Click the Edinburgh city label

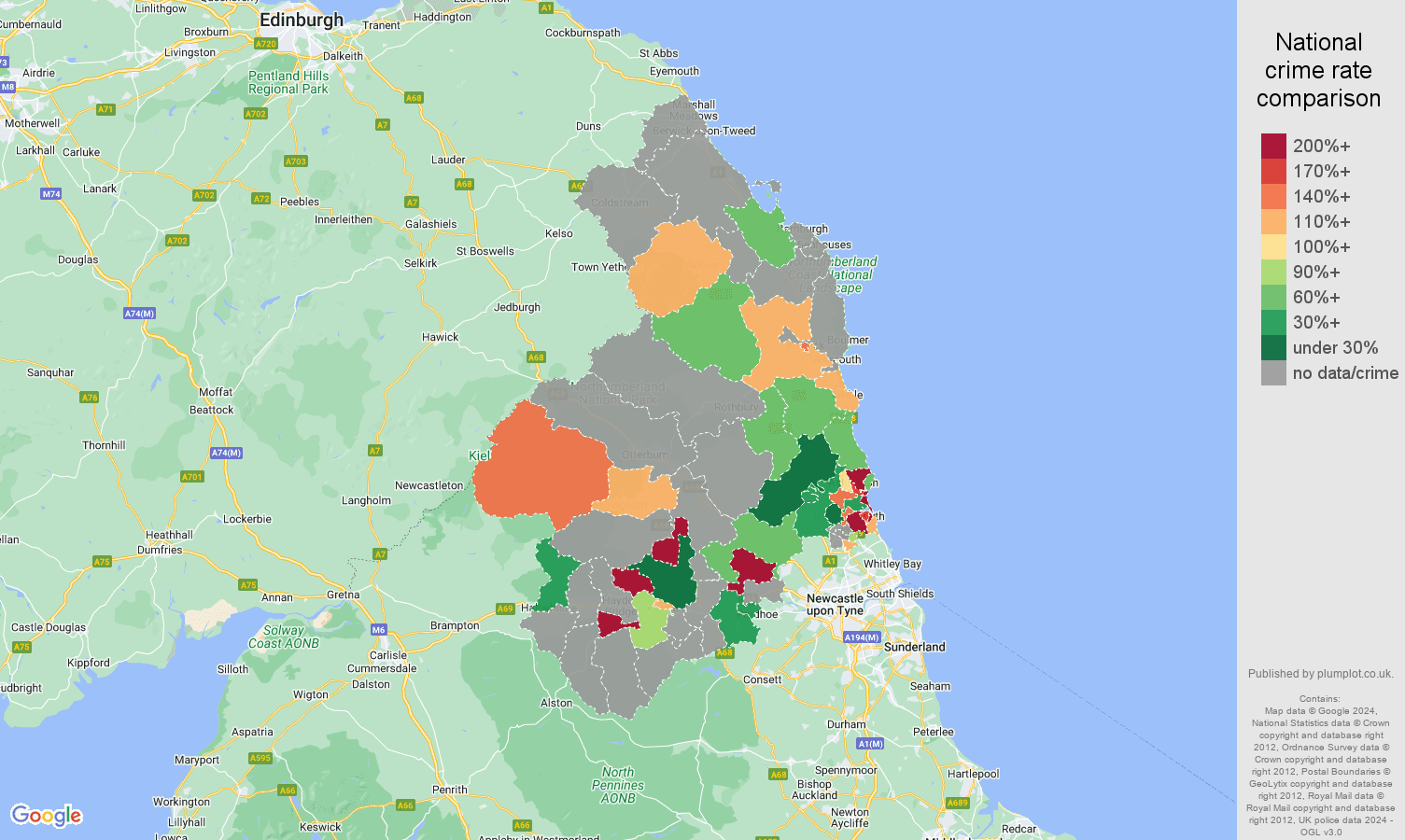pos(302,20)
